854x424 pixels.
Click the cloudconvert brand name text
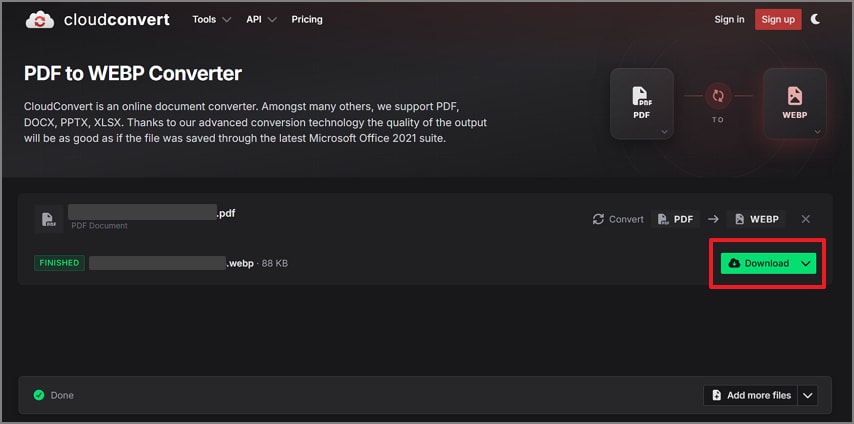(x=117, y=20)
